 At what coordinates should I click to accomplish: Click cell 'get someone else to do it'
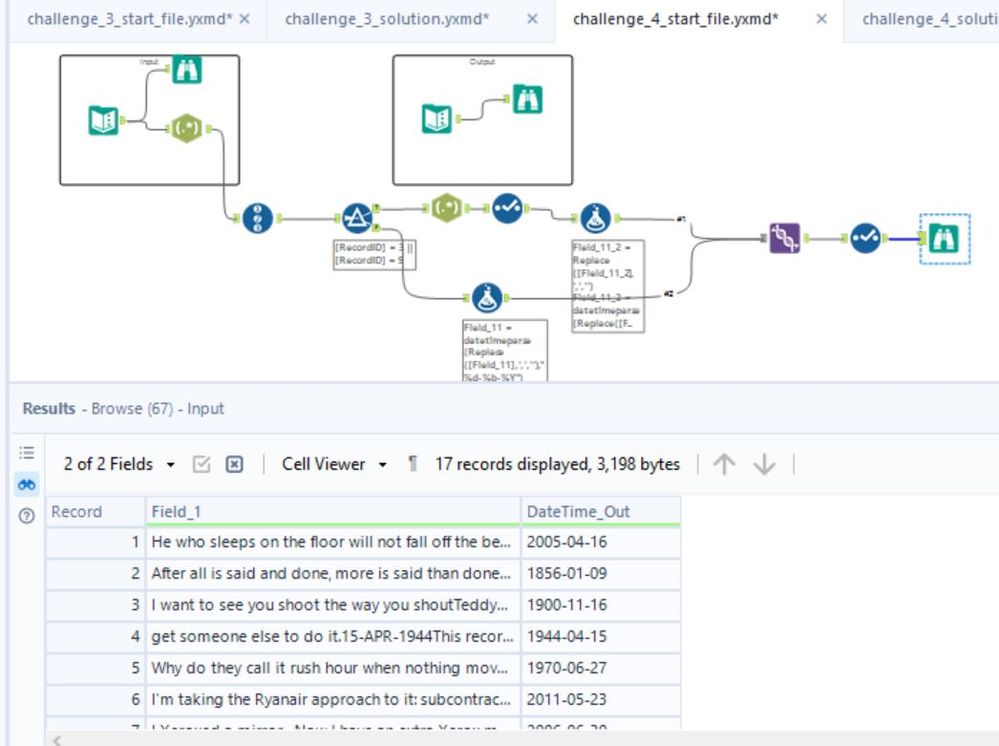click(333, 636)
